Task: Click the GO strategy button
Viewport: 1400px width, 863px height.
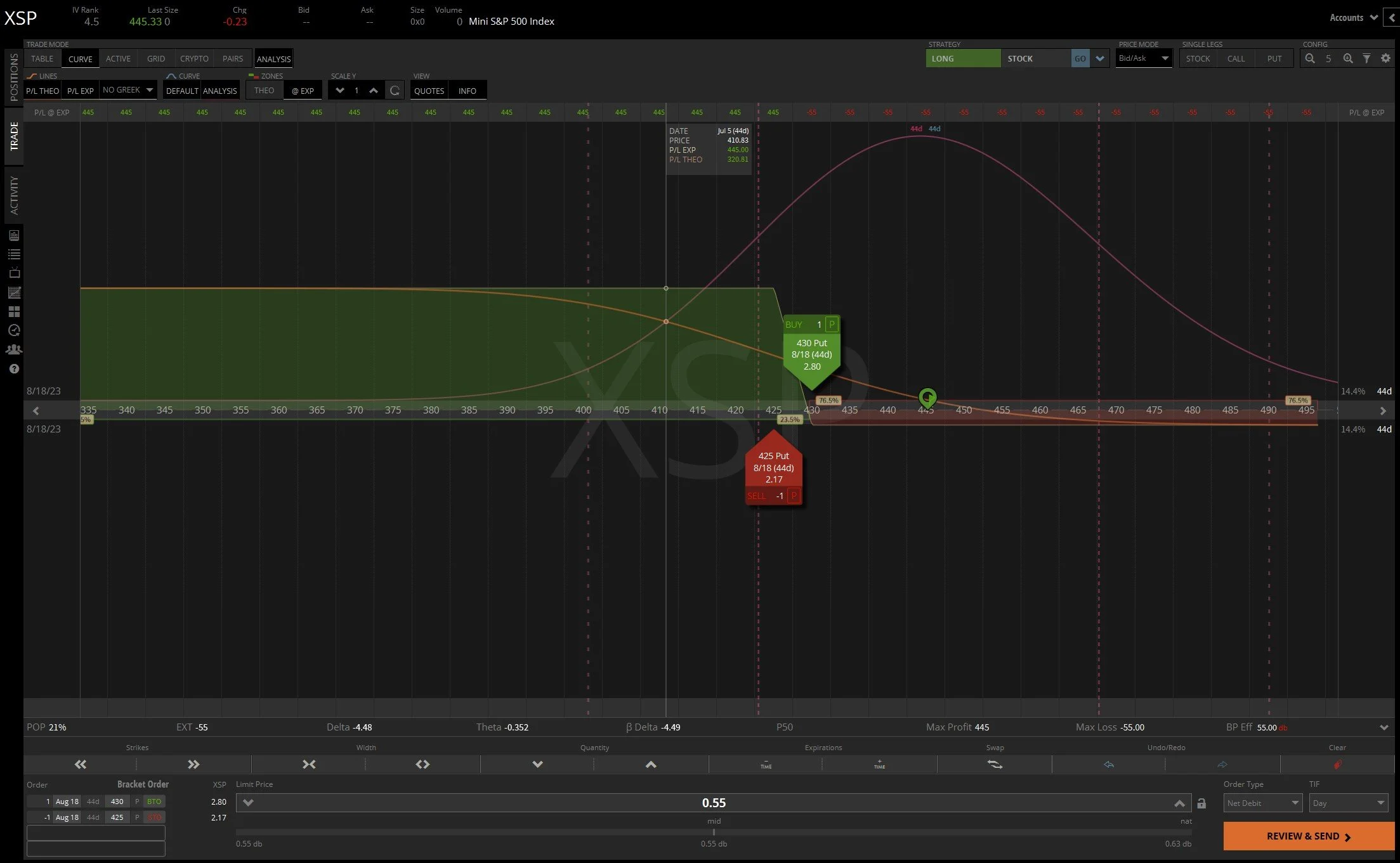Action: point(1080,58)
